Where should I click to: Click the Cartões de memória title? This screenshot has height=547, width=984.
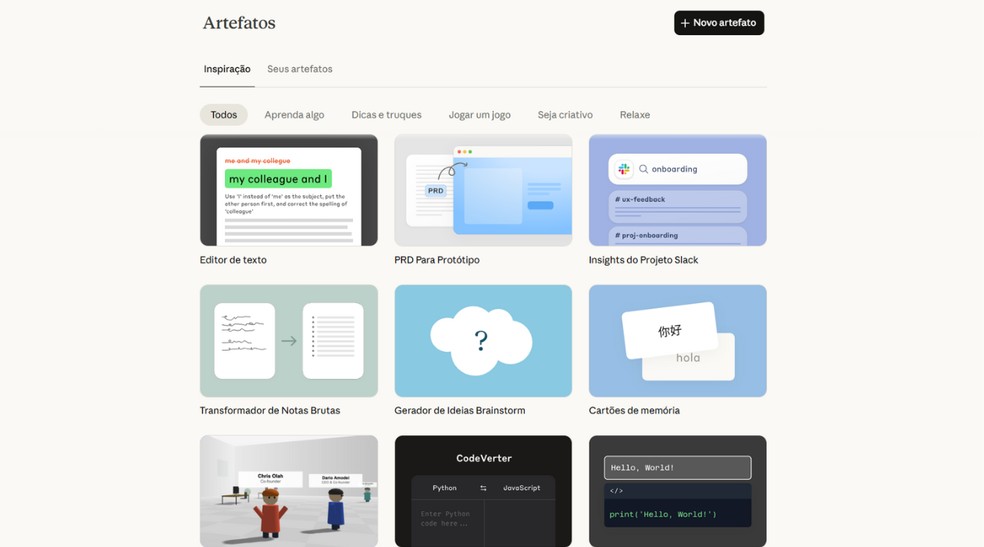pos(634,410)
